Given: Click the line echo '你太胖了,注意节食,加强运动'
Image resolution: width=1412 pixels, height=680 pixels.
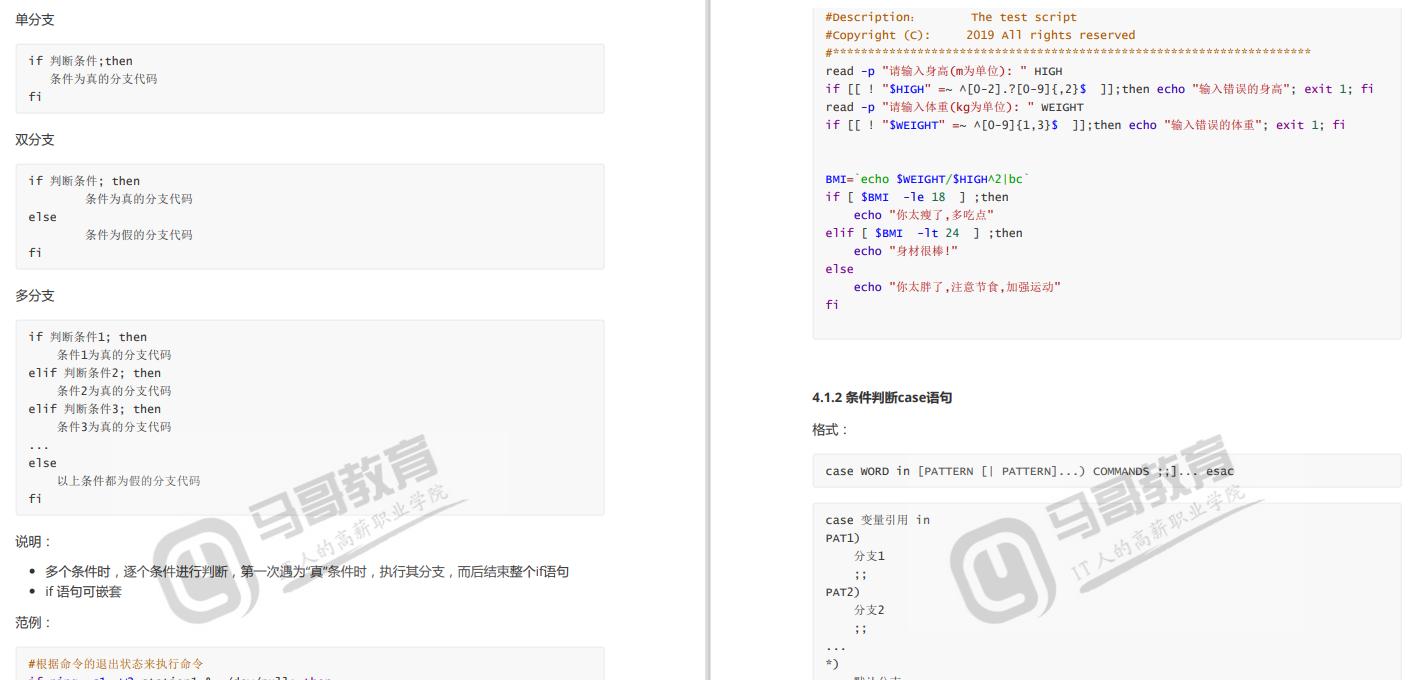Looking at the screenshot, I should click(x=957, y=287).
